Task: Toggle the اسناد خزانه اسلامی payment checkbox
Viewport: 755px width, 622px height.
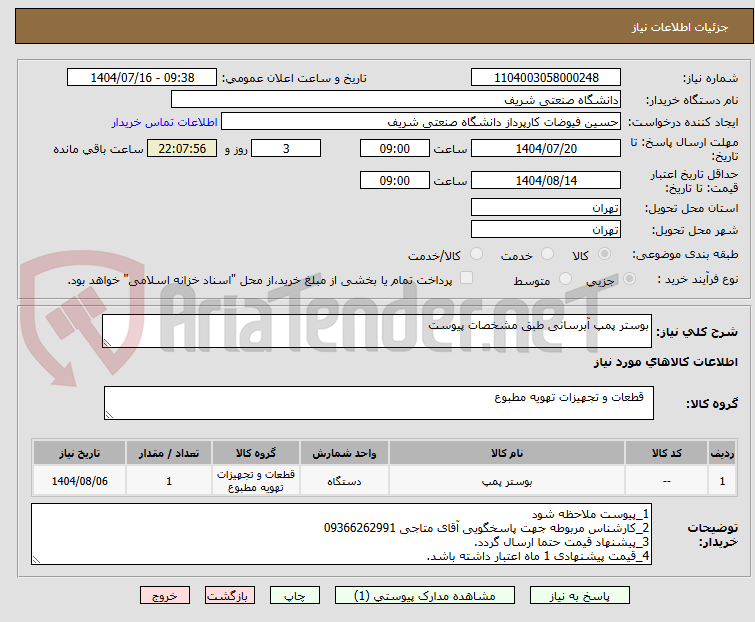Action: coord(466,278)
